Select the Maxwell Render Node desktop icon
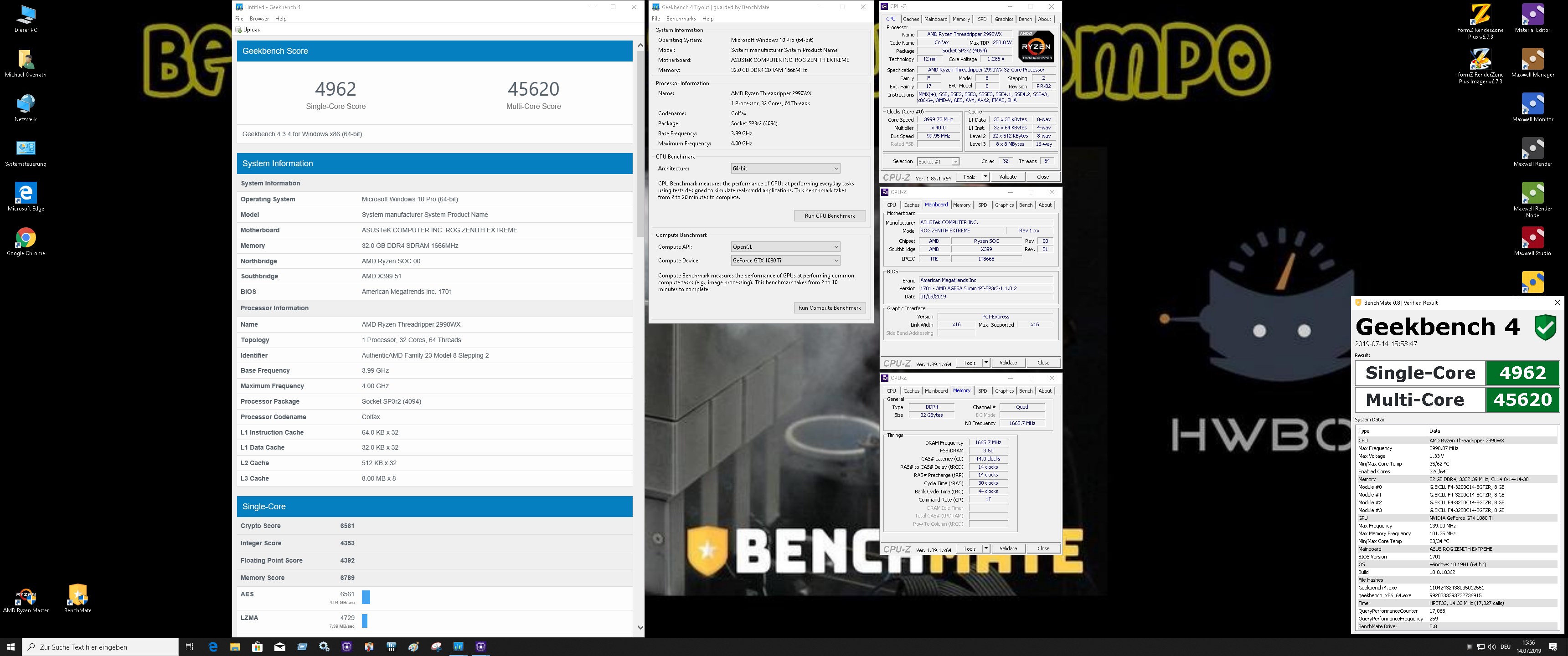The width and height of the screenshot is (1568, 656). click(1532, 200)
